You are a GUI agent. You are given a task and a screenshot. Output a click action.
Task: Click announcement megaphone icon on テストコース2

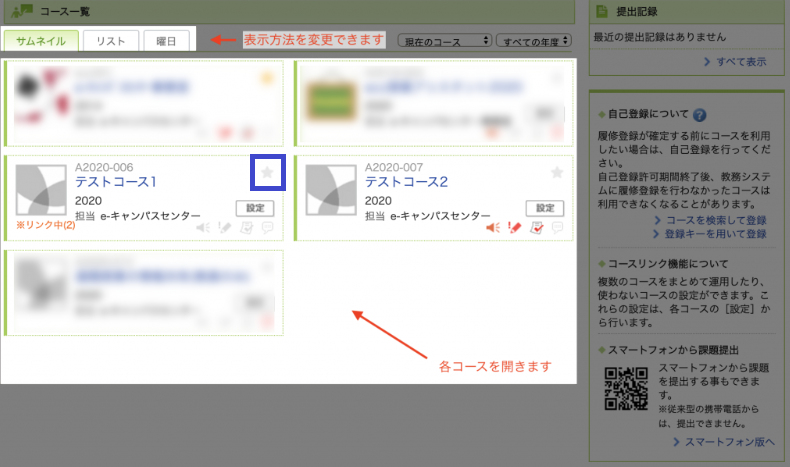[x=492, y=228]
